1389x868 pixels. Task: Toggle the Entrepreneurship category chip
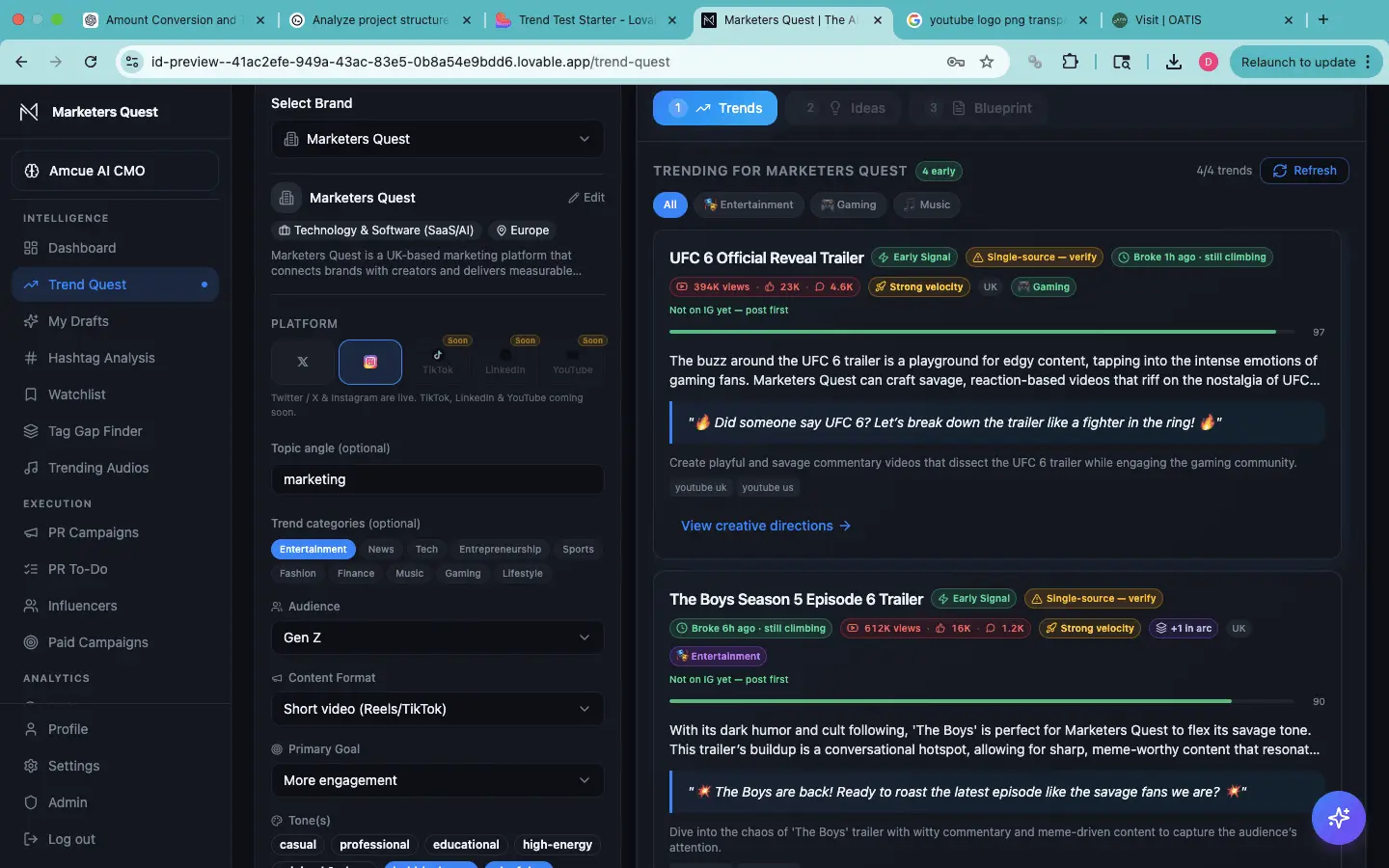(500, 549)
